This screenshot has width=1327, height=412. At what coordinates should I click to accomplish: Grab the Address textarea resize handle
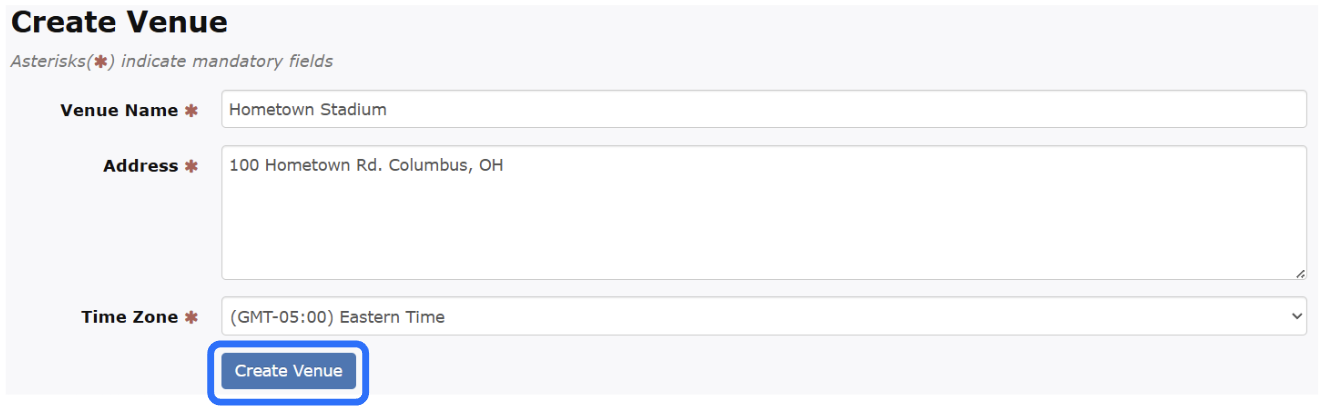click(x=1300, y=273)
